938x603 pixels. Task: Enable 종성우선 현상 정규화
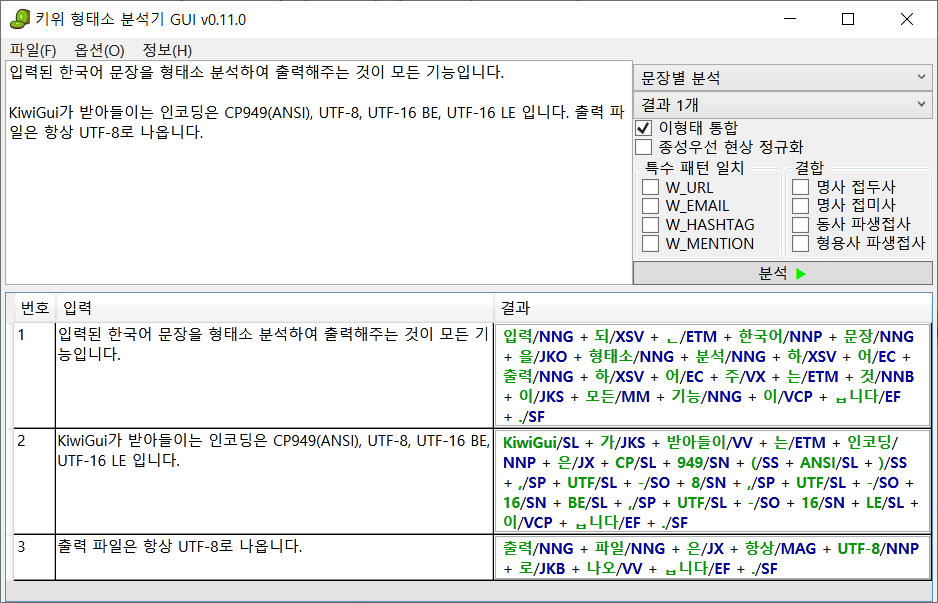641,148
